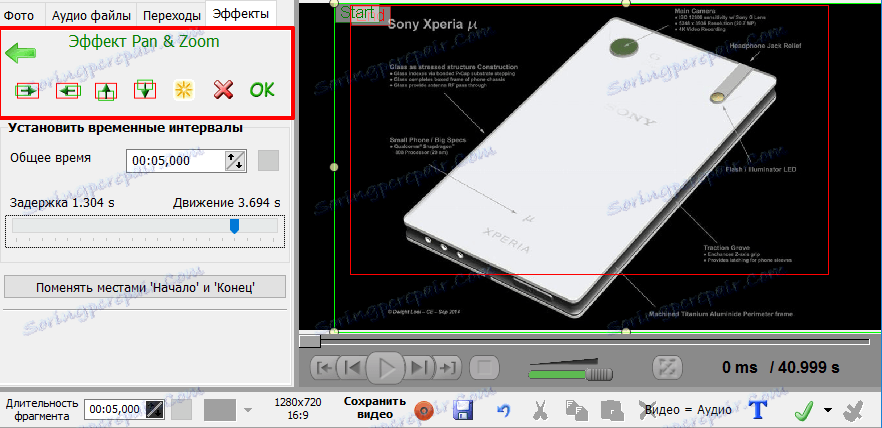Click gray square next to Общее время
Image resolution: width=882 pixels, height=428 pixels.
coord(268,161)
